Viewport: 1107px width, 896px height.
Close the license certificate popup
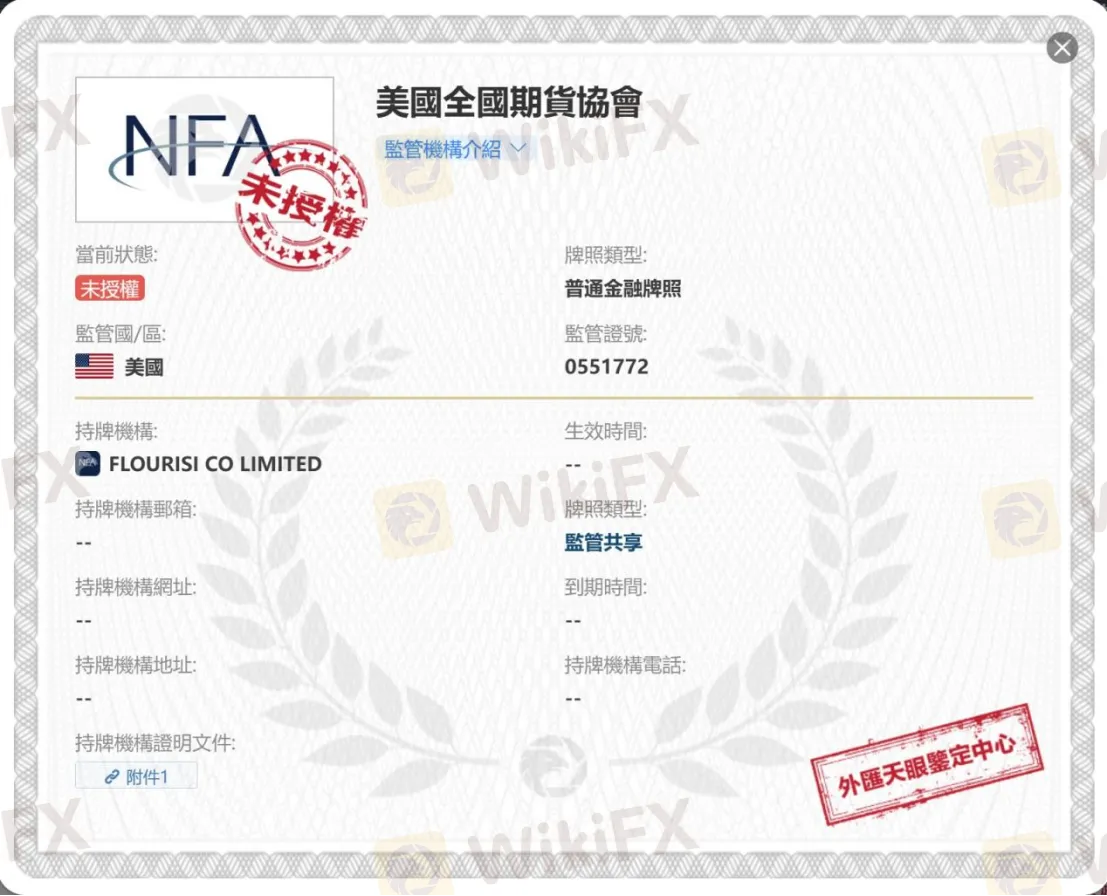(x=1062, y=48)
